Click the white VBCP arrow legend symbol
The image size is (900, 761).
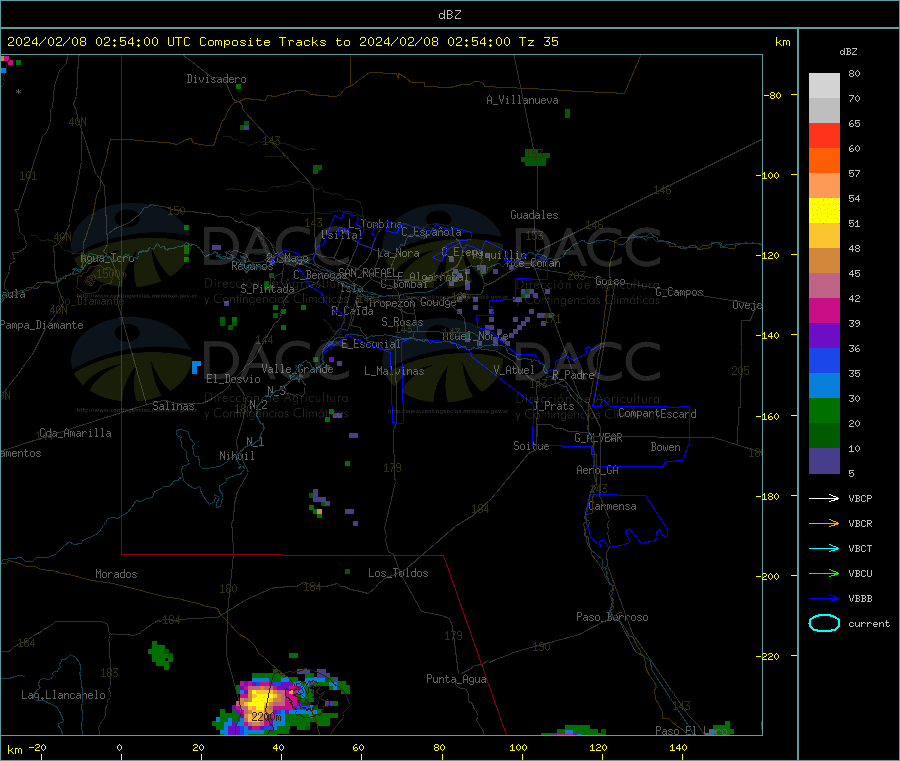pyautogui.click(x=824, y=498)
